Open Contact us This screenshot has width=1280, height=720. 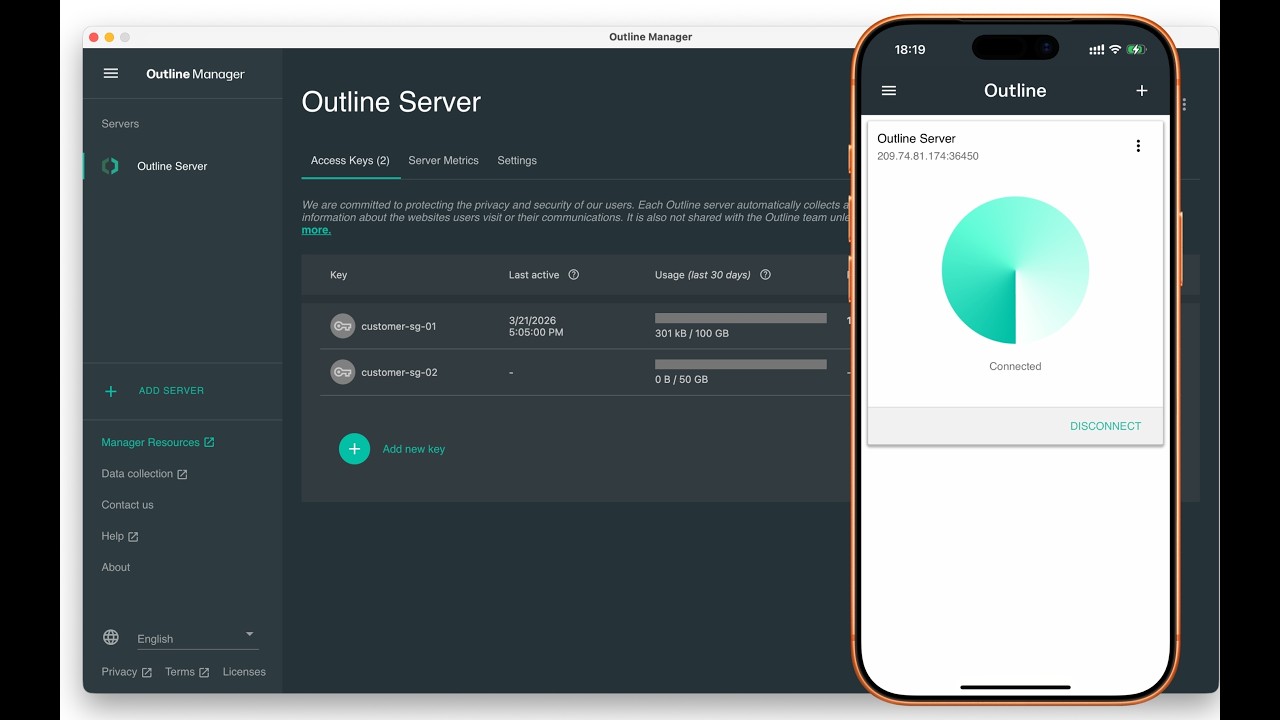point(127,505)
